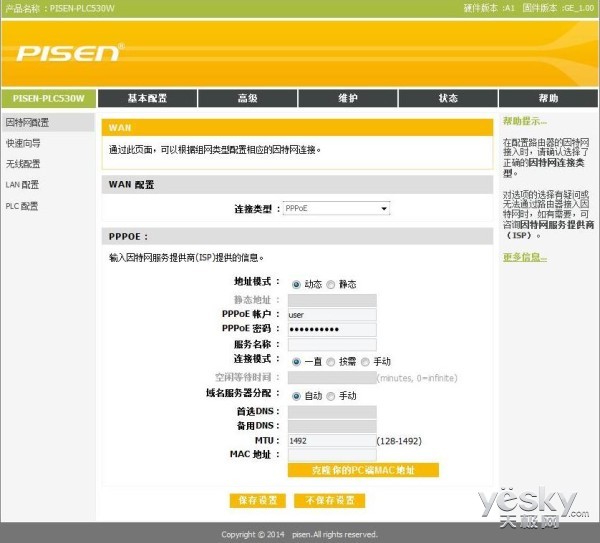Click the WAN section header
Screen dimensions: 600x543
point(297,127)
